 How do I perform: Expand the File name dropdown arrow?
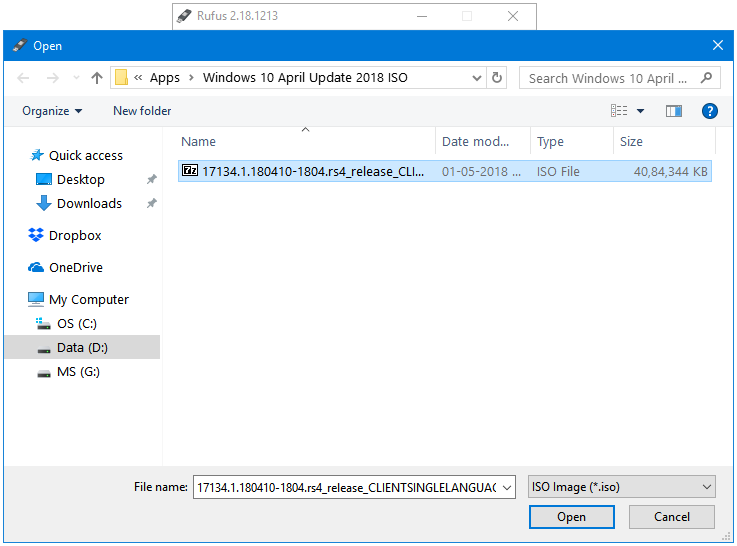click(507, 488)
